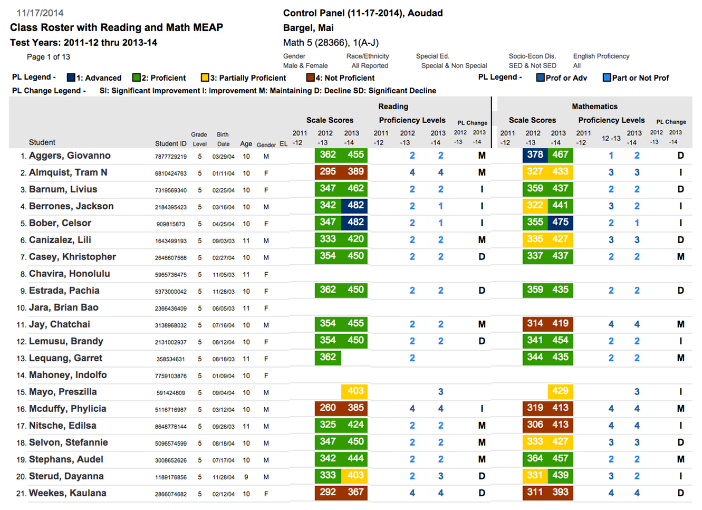Screen dimensions: 702x510
Task: Click the report date 11/17/2014
Action: click(40, 13)
